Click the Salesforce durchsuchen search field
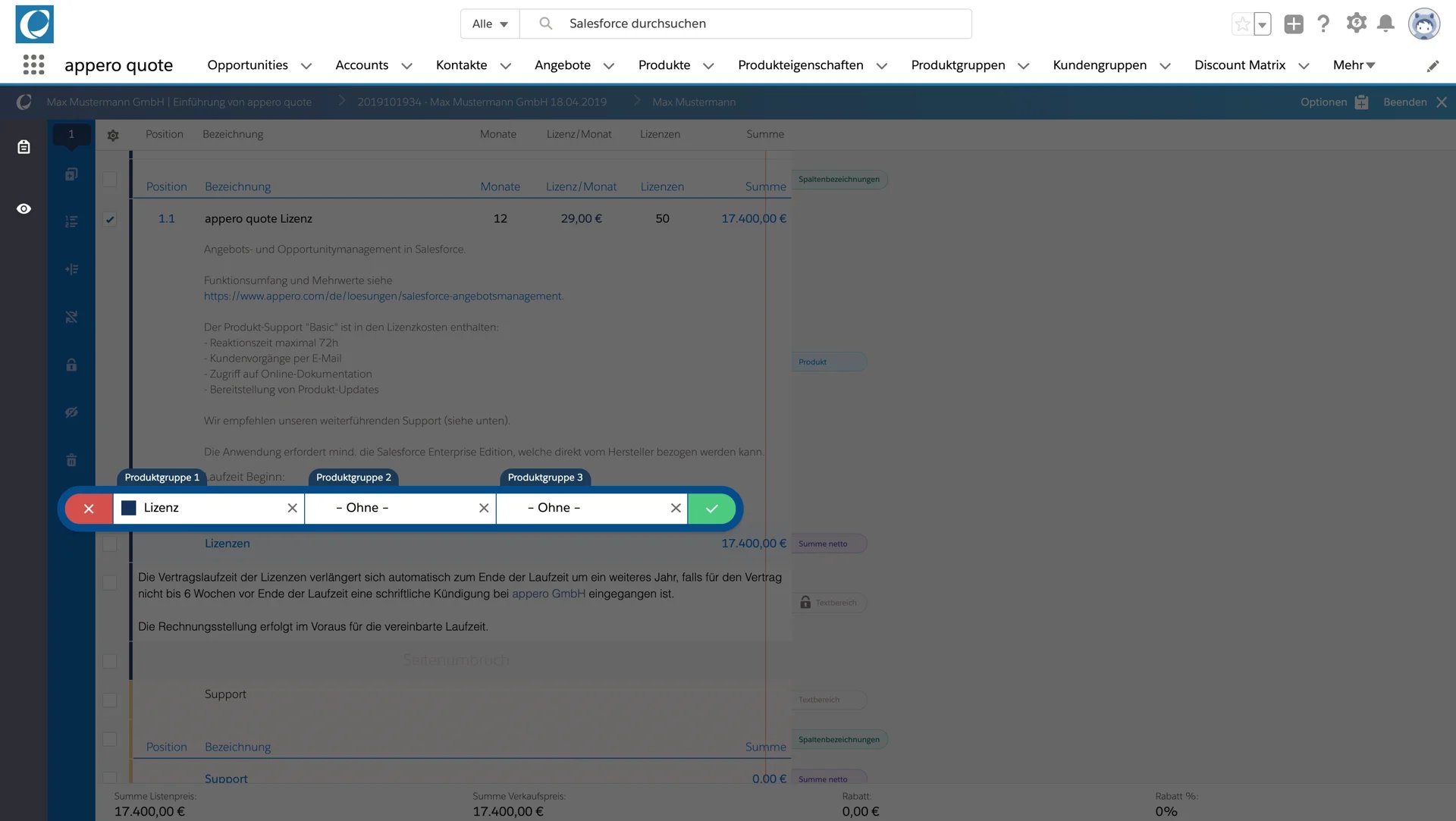This screenshot has width=1456, height=821. (745, 24)
